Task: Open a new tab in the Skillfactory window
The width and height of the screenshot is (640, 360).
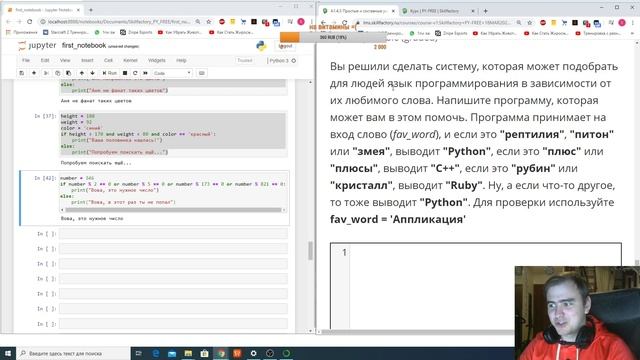Action: pos(485,11)
